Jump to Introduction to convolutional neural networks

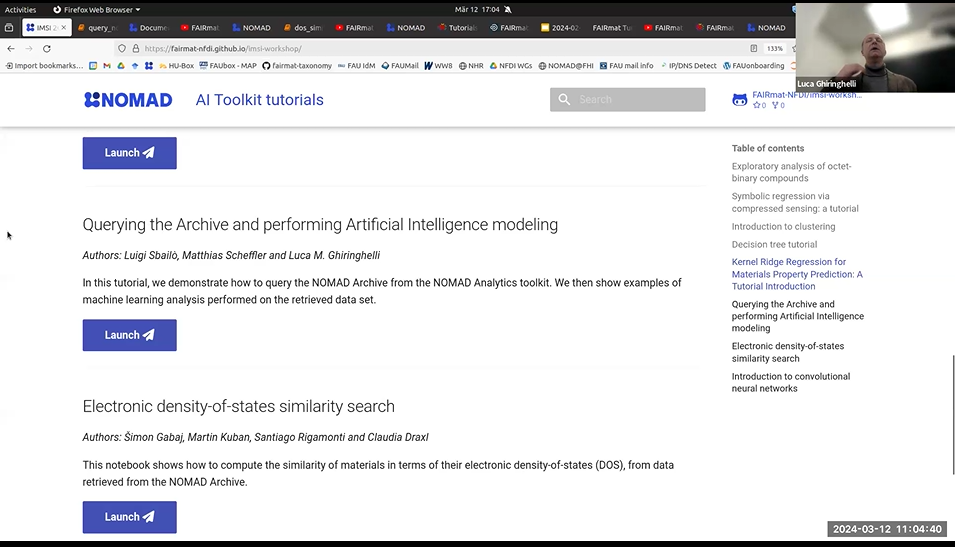tap(791, 383)
